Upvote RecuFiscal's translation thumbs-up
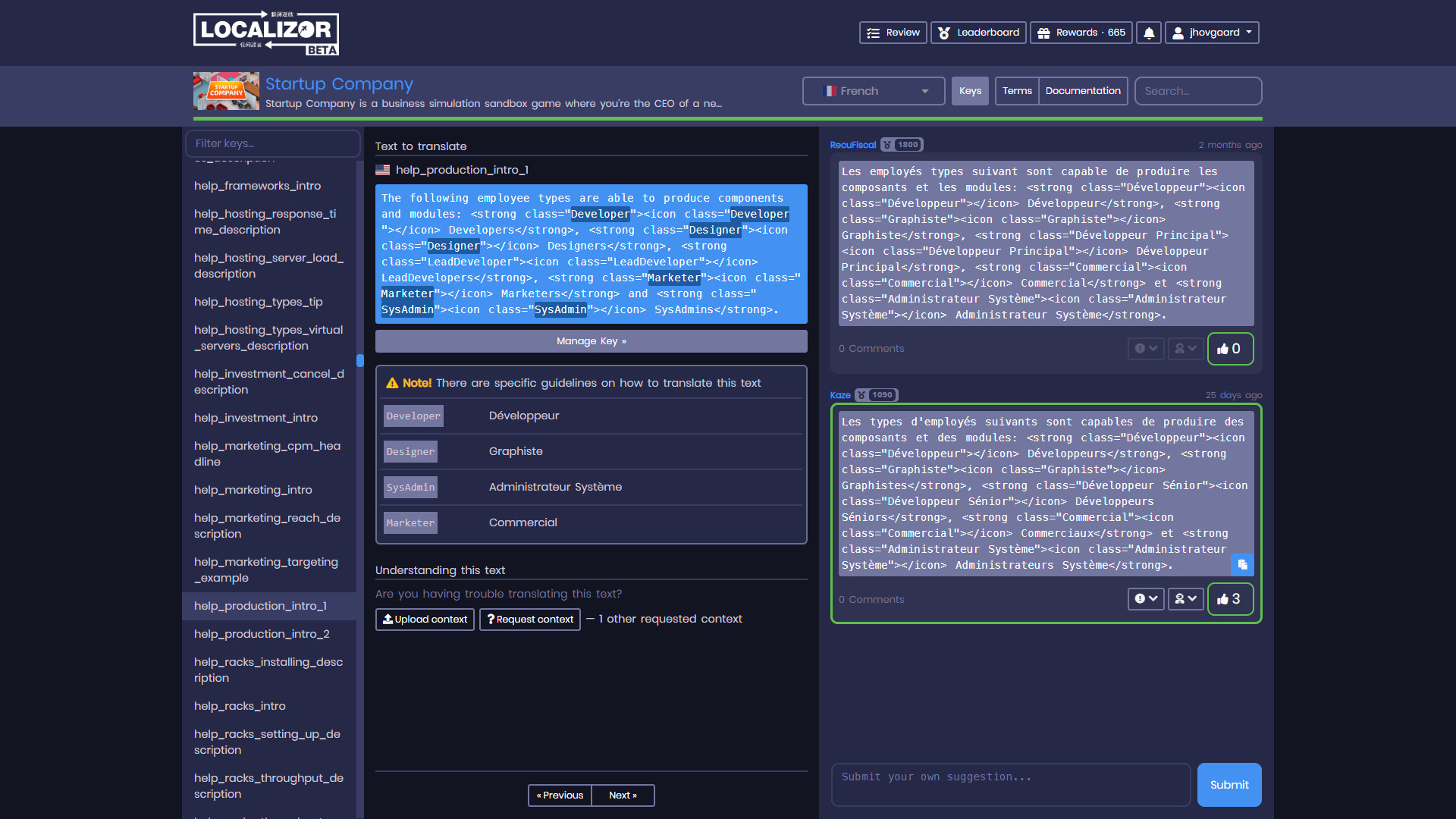The image size is (1456, 819). tap(1229, 349)
